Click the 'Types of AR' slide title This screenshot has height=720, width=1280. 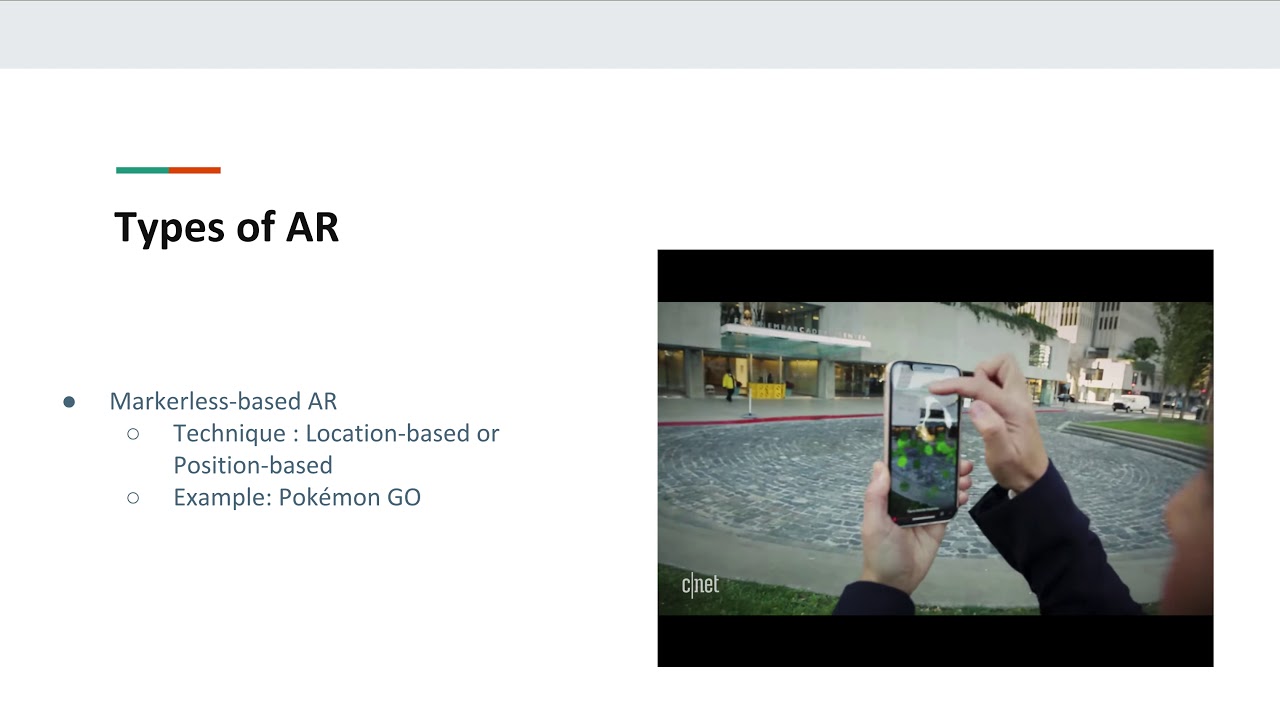226,228
